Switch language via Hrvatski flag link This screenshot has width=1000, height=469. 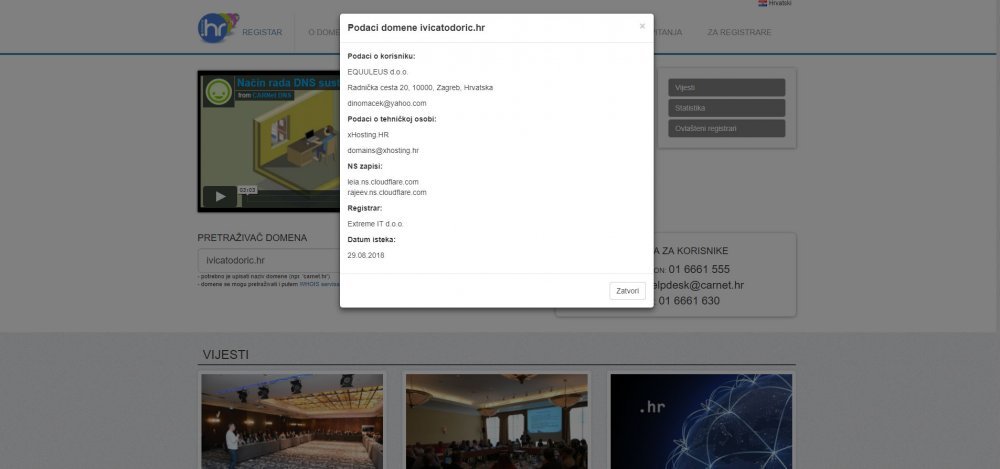(775, 3)
